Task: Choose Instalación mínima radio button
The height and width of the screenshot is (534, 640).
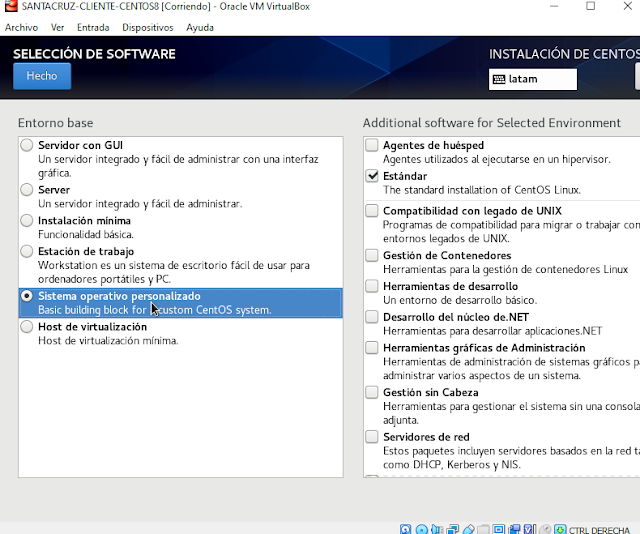Action: coord(27,220)
